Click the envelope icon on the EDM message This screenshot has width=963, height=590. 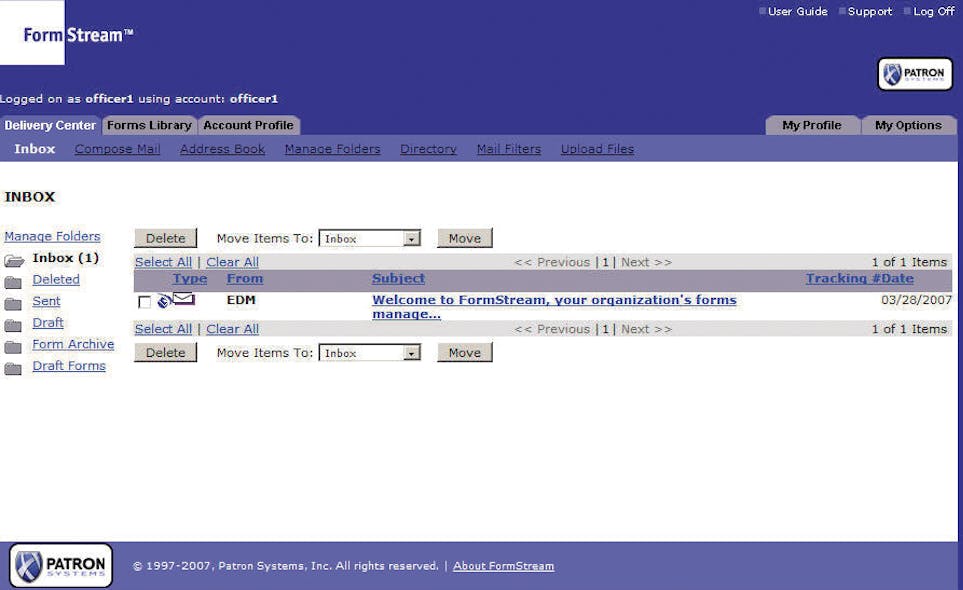[x=184, y=299]
